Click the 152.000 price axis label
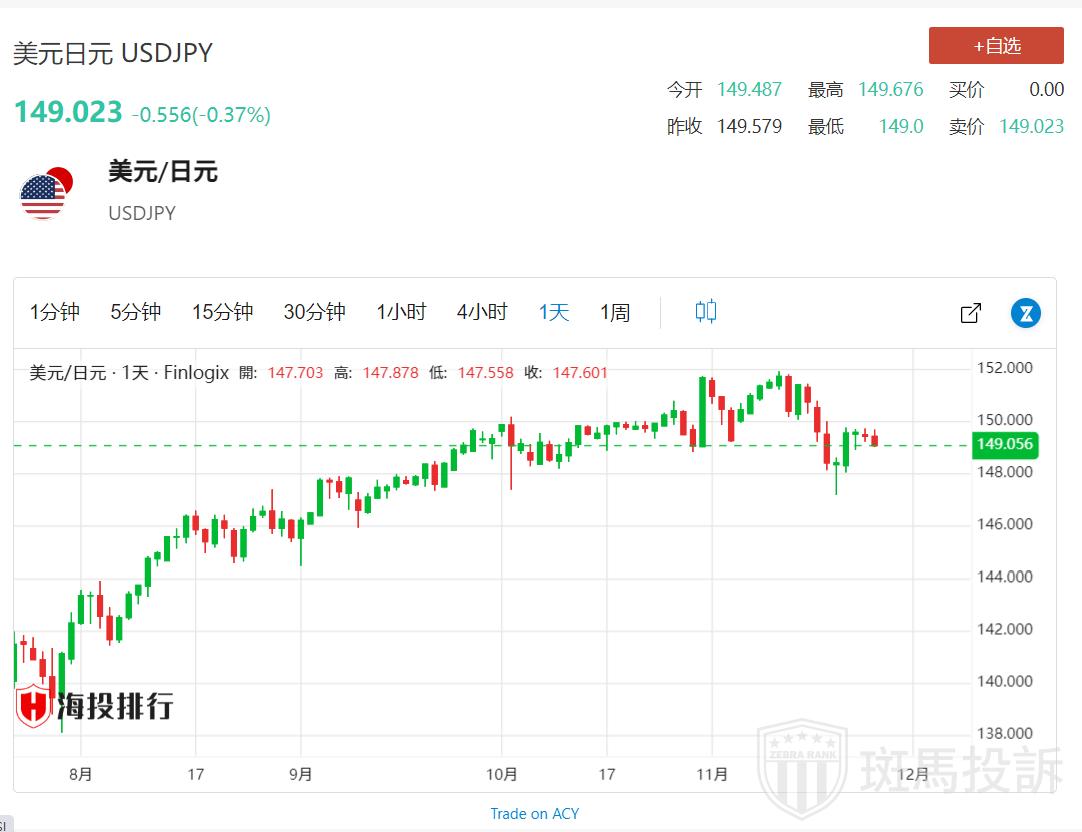 pos(1004,368)
